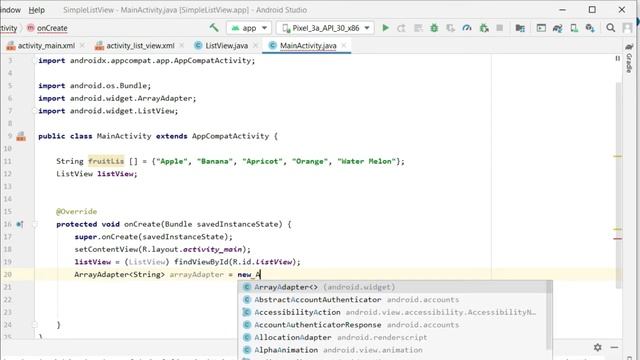Click red error stripe marker in scrollbar

click(x=618, y=238)
